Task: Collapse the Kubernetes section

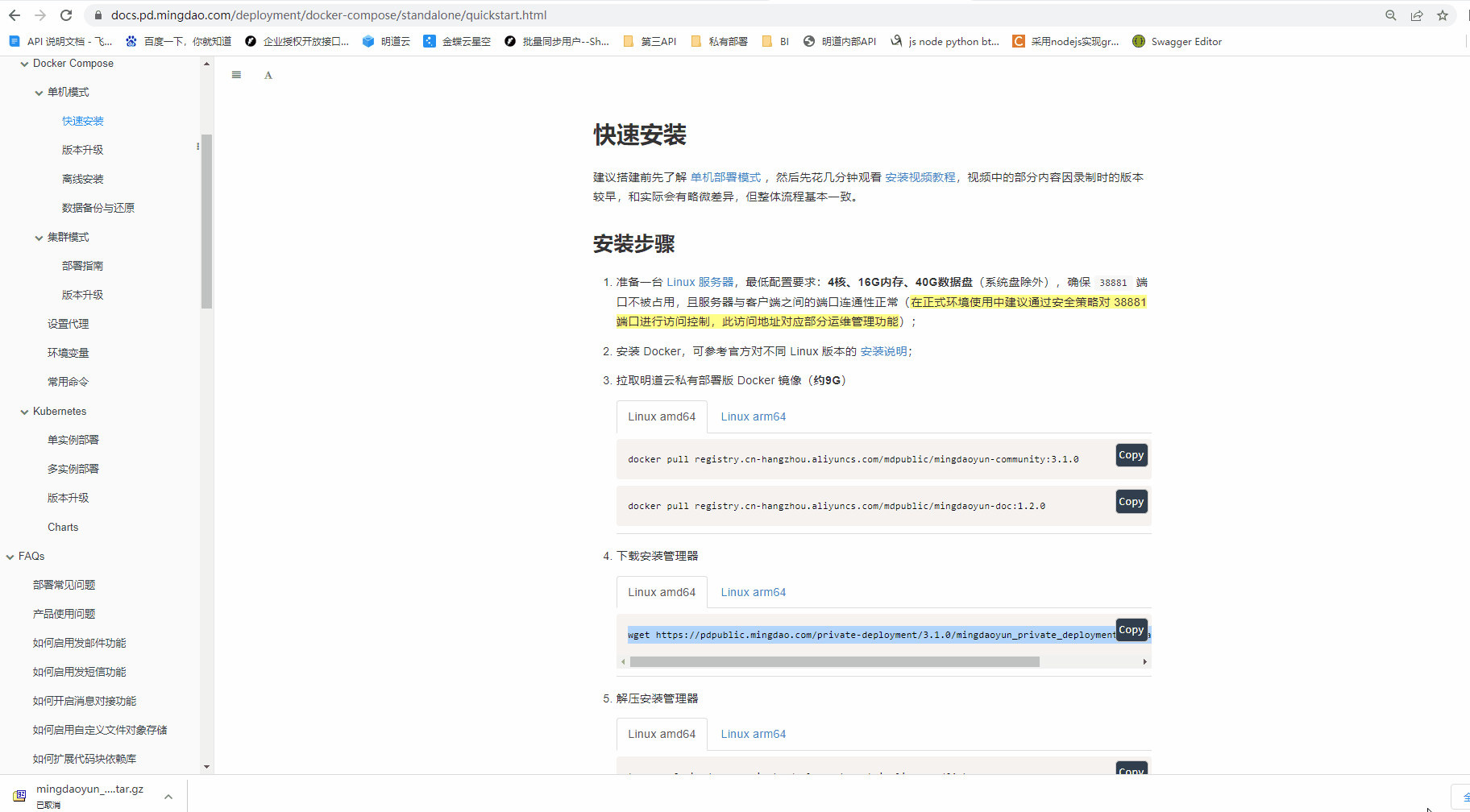Action: (x=24, y=412)
